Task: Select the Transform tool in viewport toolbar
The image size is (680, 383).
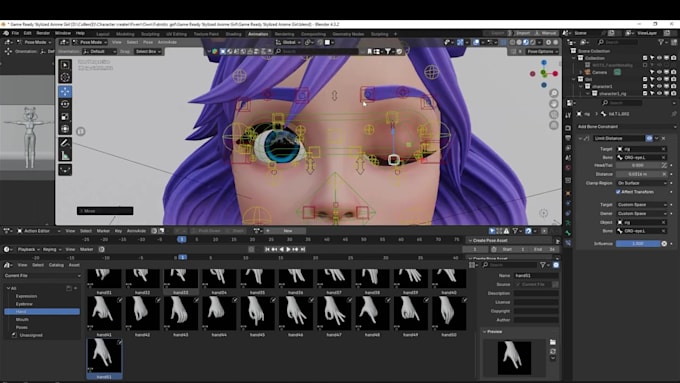Action: 65,128
